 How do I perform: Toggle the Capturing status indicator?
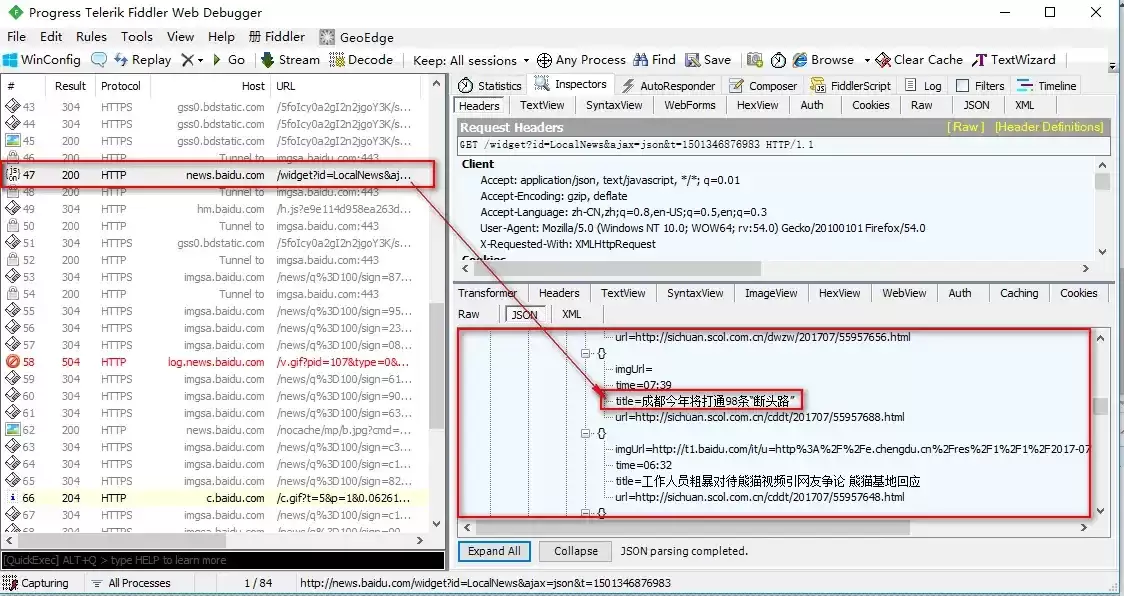tap(37, 583)
